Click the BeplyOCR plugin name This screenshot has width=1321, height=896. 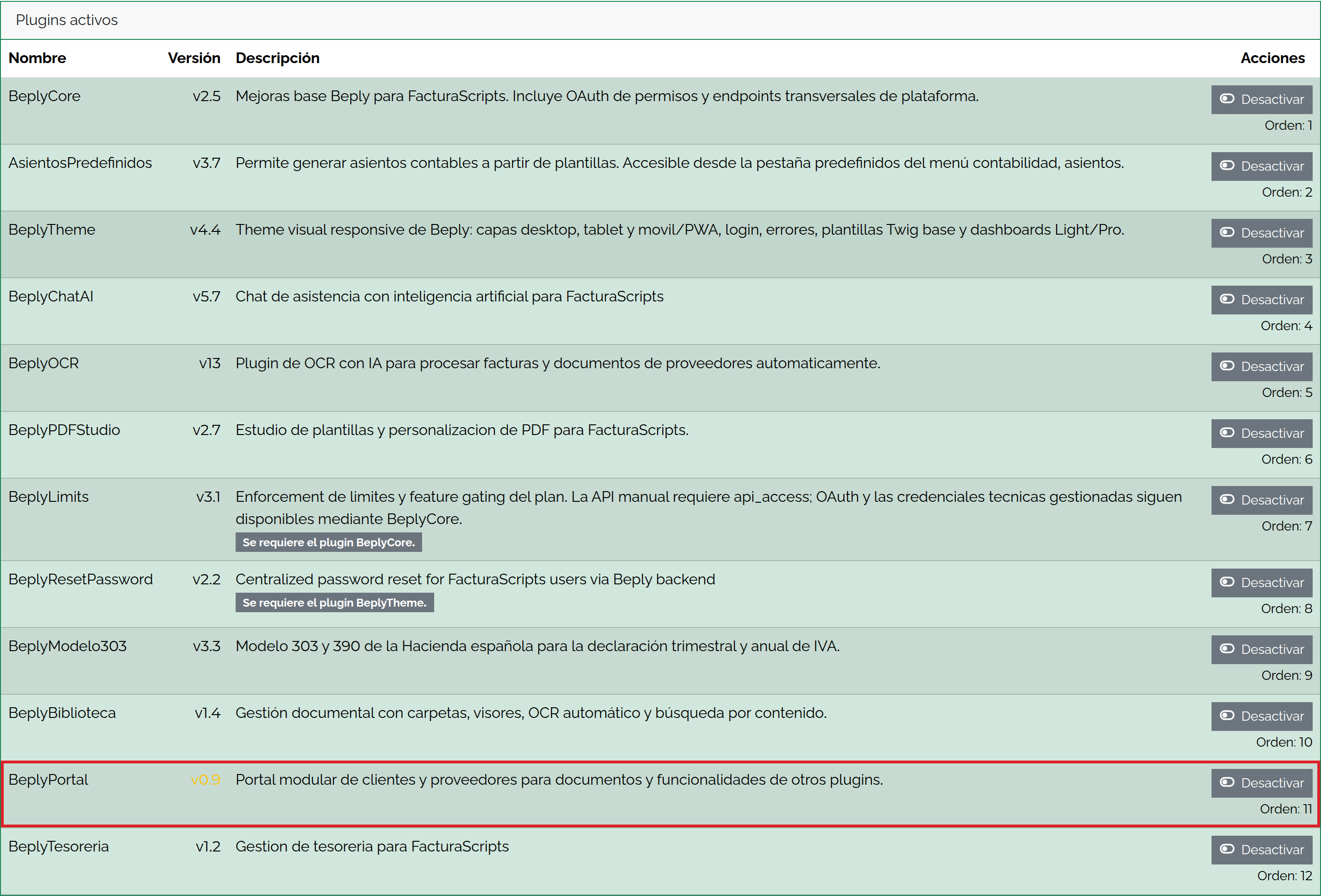point(44,363)
